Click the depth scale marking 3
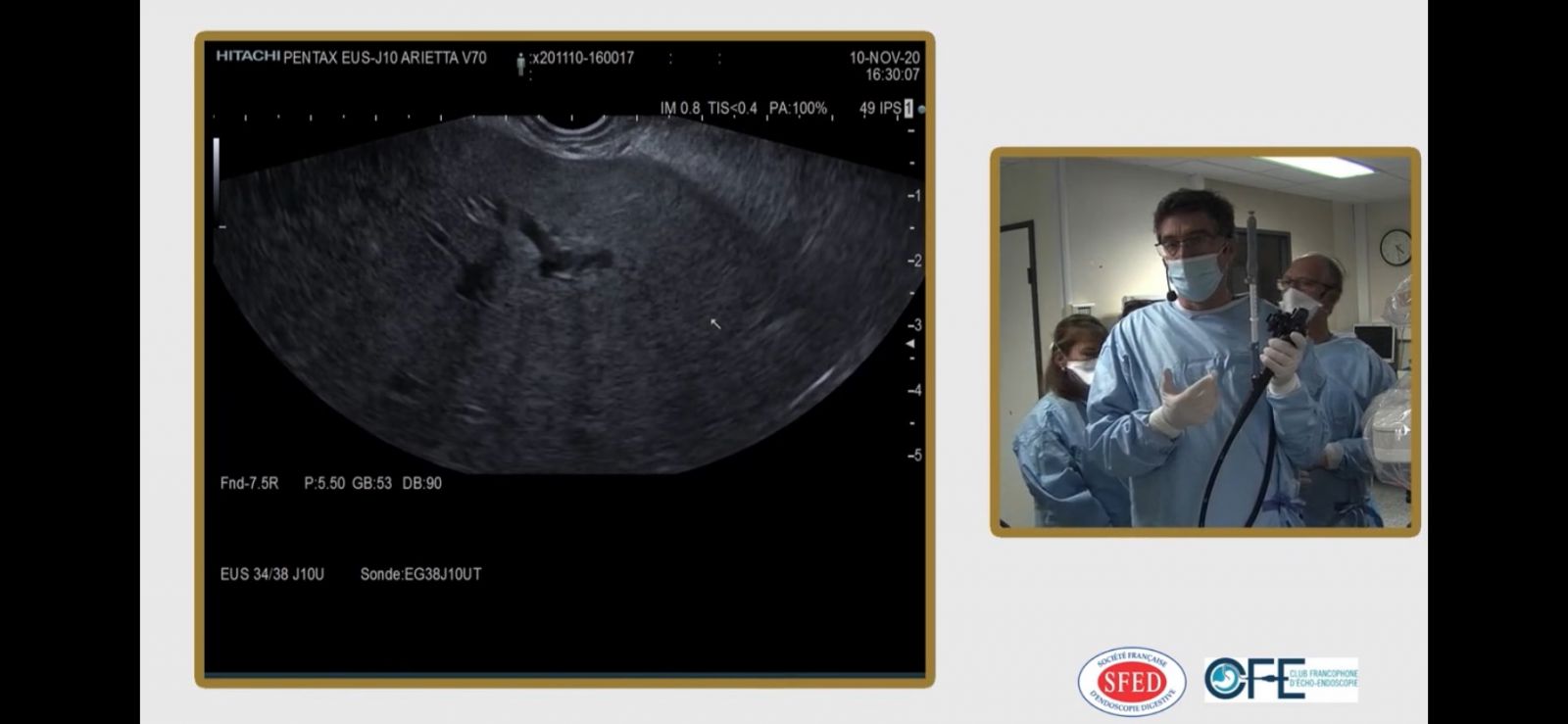The width and height of the screenshot is (1568, 724). (x=915, y=325)
